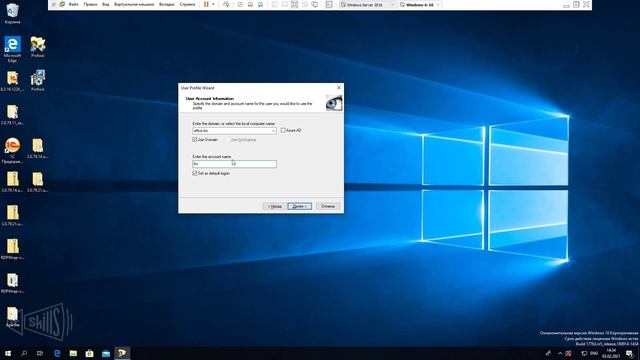Untick the Join Domain checkbox
This screenshot has width=640, height=360.
pyautogui.click(x=195, y=140)
